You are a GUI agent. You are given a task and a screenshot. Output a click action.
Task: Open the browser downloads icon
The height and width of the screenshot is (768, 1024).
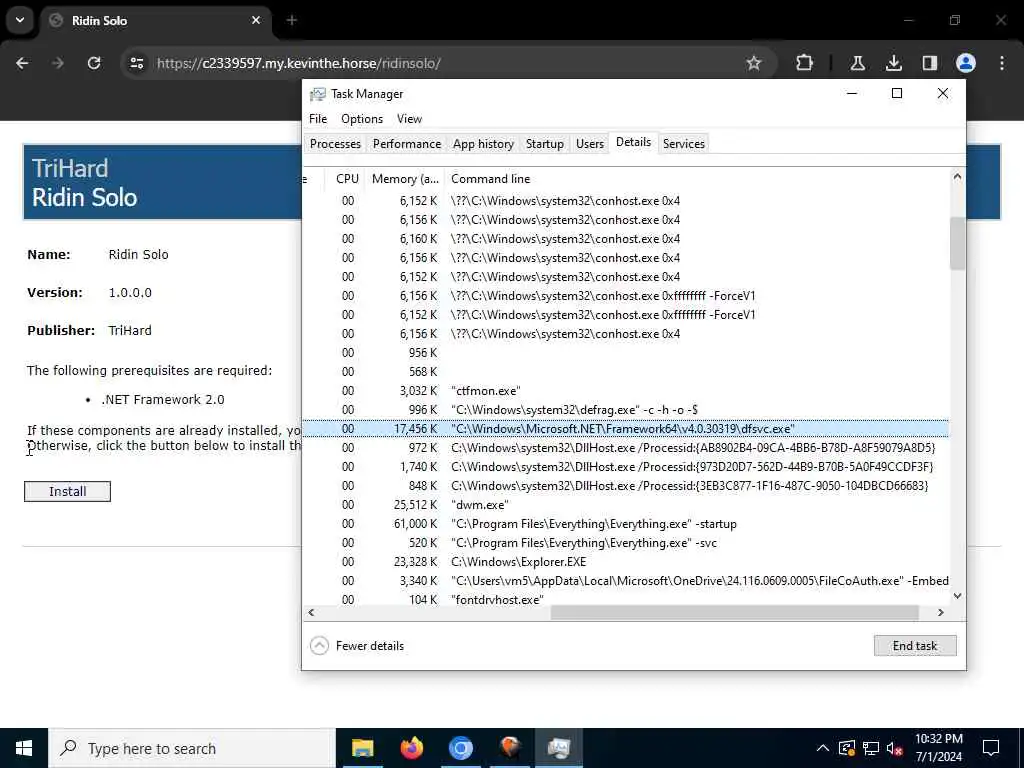tap(893, 63)
